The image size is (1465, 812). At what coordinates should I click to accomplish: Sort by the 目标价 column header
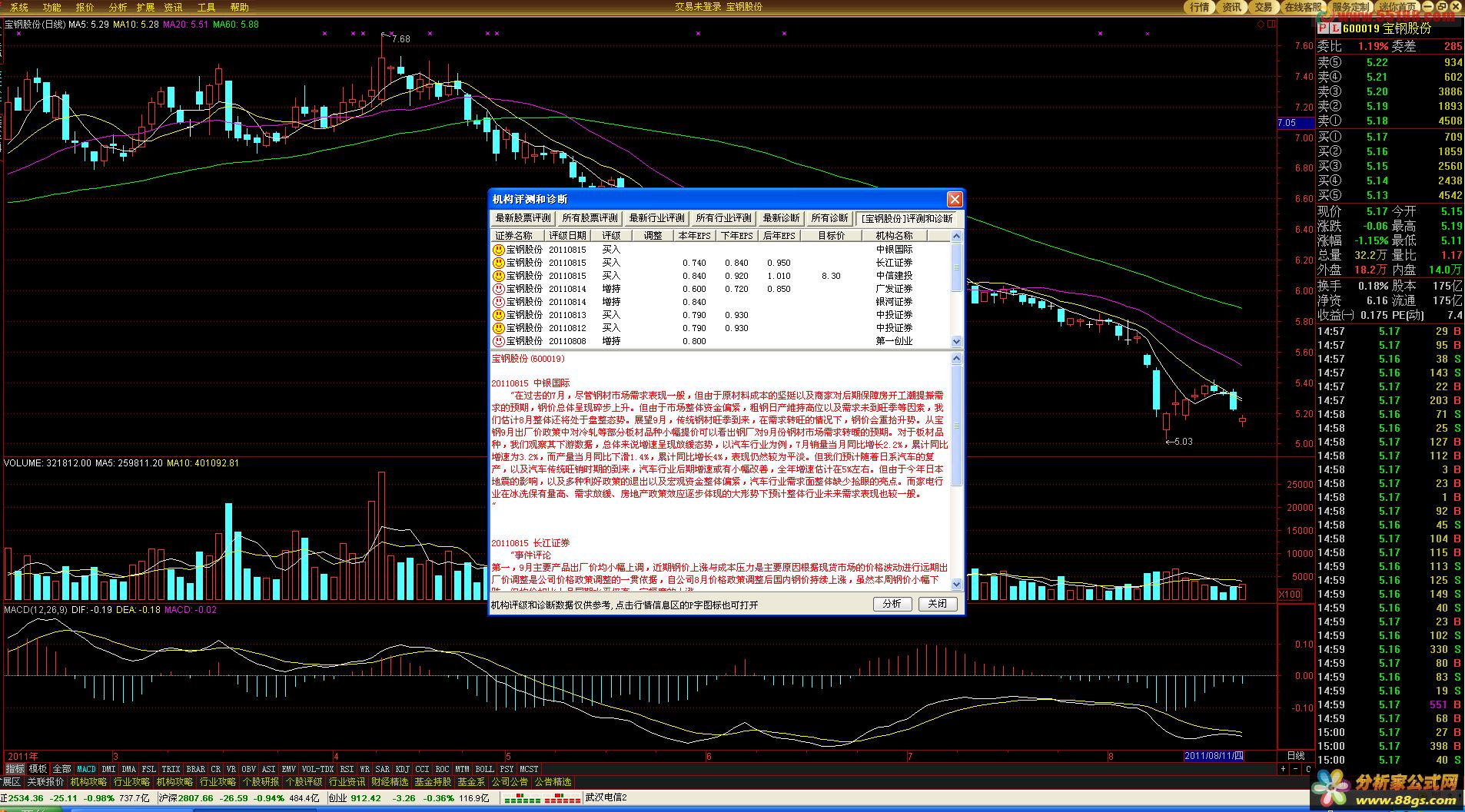(x=831, y=236)
